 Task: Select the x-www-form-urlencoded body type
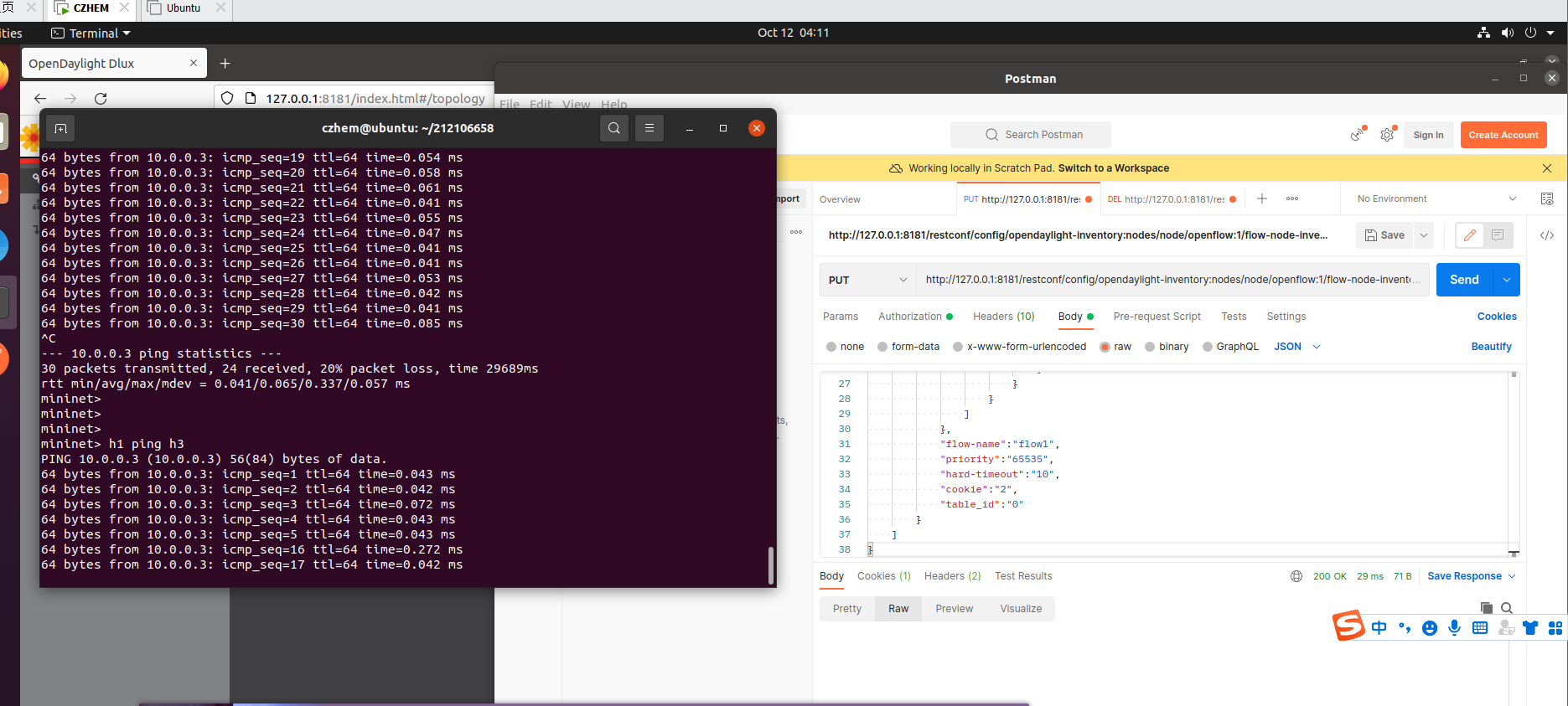pos(1019,347)
